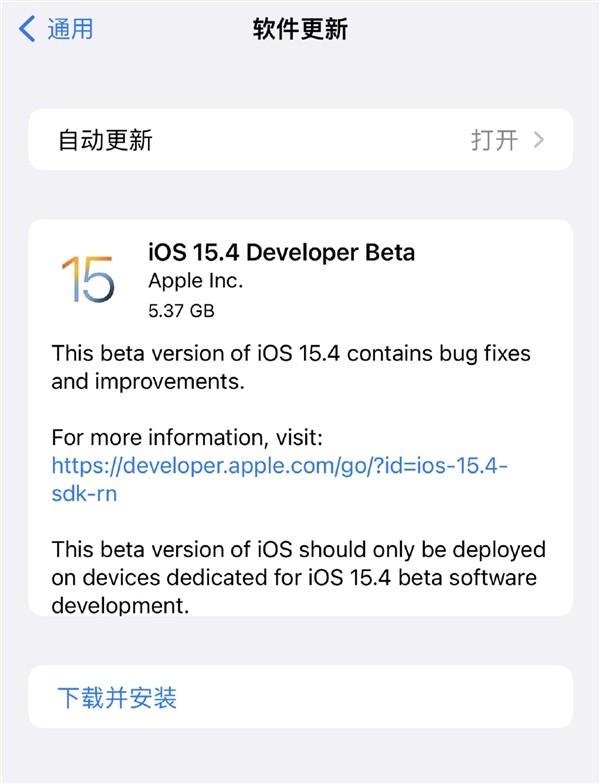Open the 自动更新 row

[x=300, y=140]
